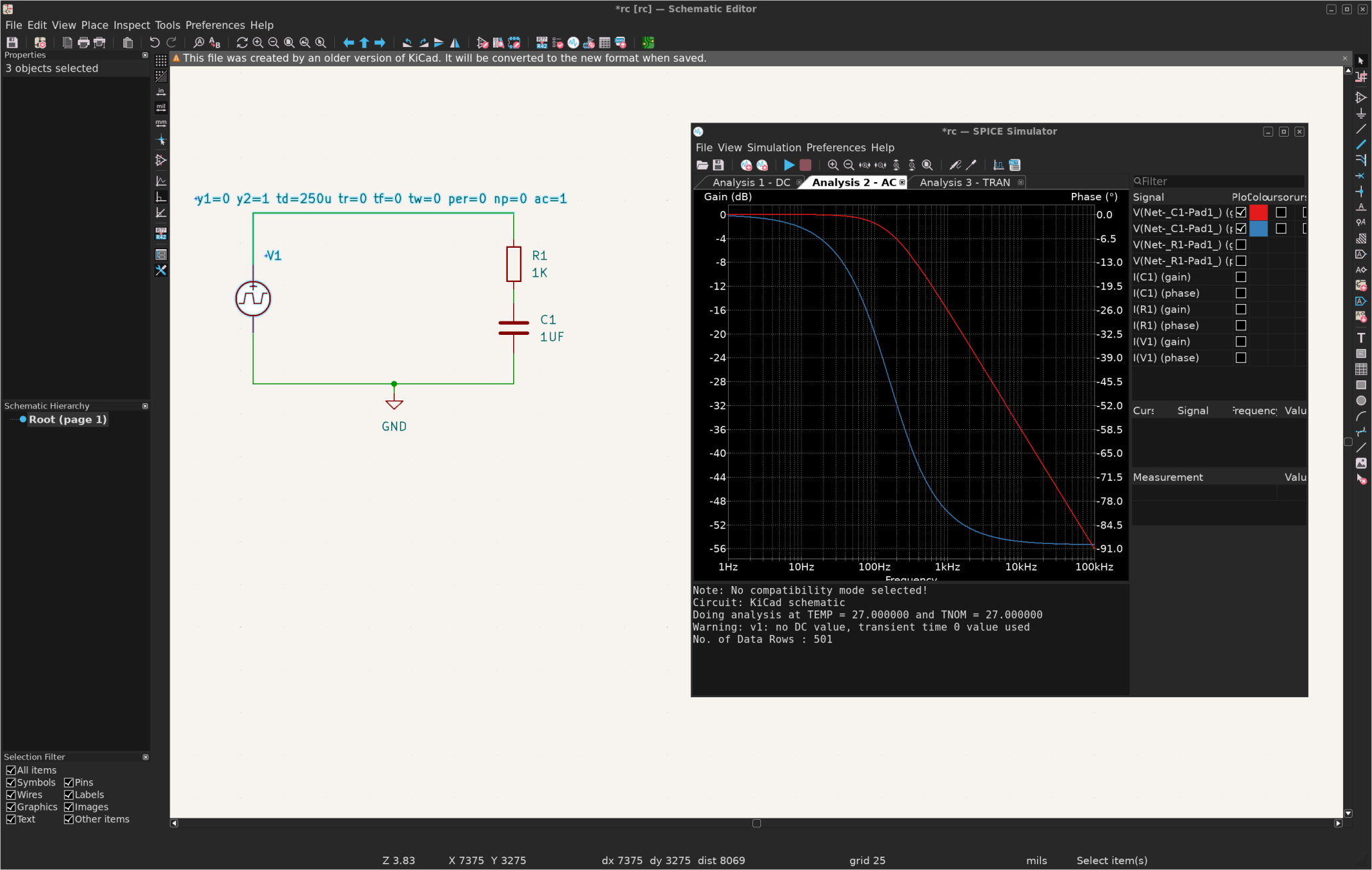Enable plotting for the I(C1) (gain) signal
Screen dimensions: 1372x870
1241,277
